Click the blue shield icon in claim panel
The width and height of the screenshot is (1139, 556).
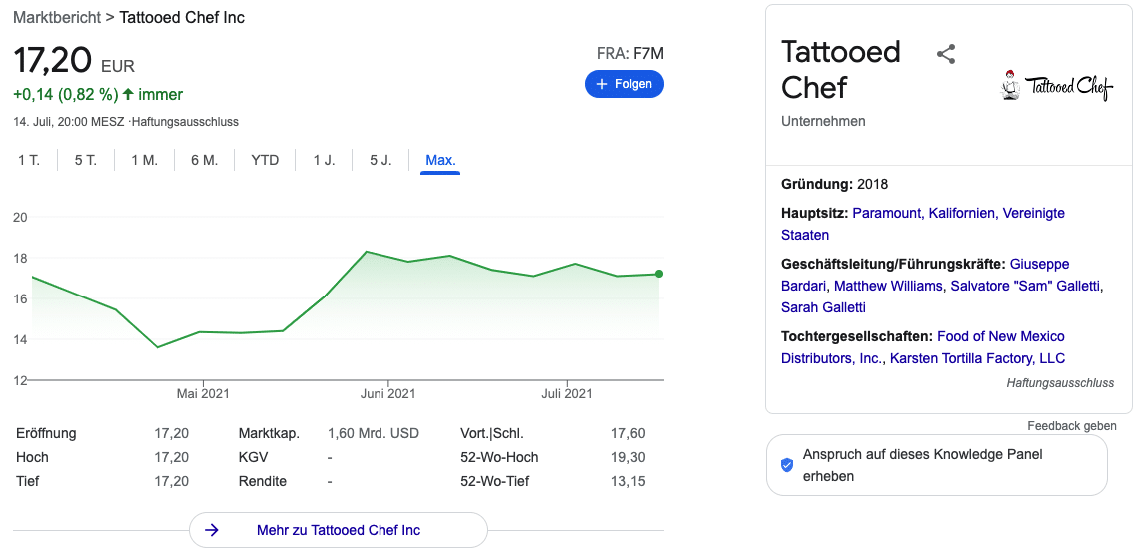click(x=787, y=465)
